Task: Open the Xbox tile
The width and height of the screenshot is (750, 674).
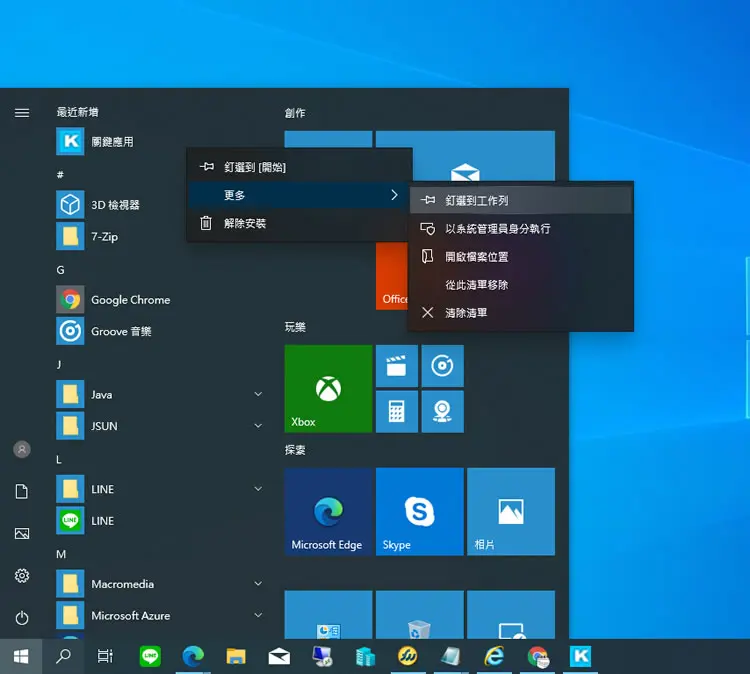Action: click(x=328, y=389)
